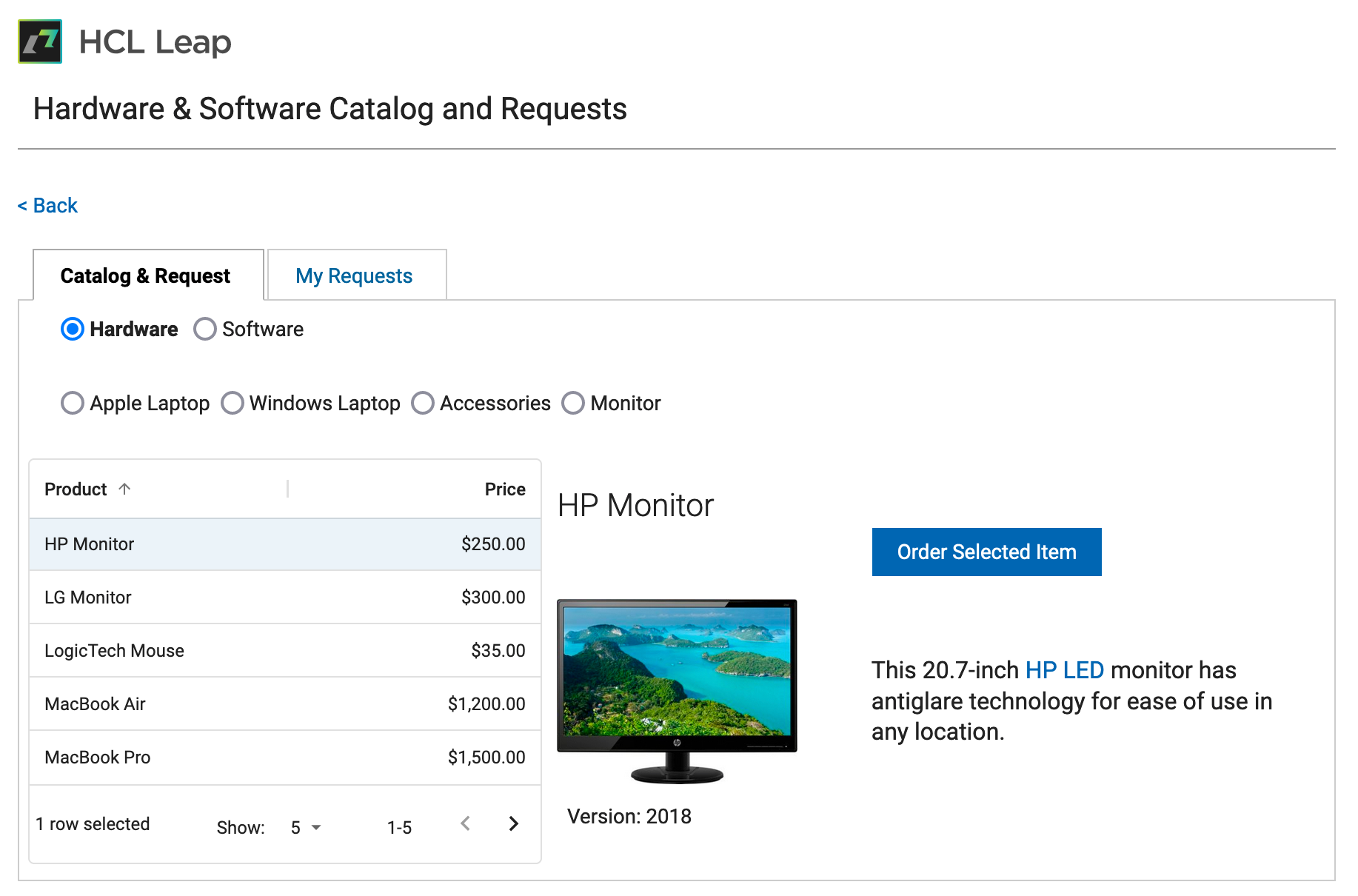Open the HP LED link in description
Image resolution: width=1358 pixels, height=896 pixels.
(1064, 669)
